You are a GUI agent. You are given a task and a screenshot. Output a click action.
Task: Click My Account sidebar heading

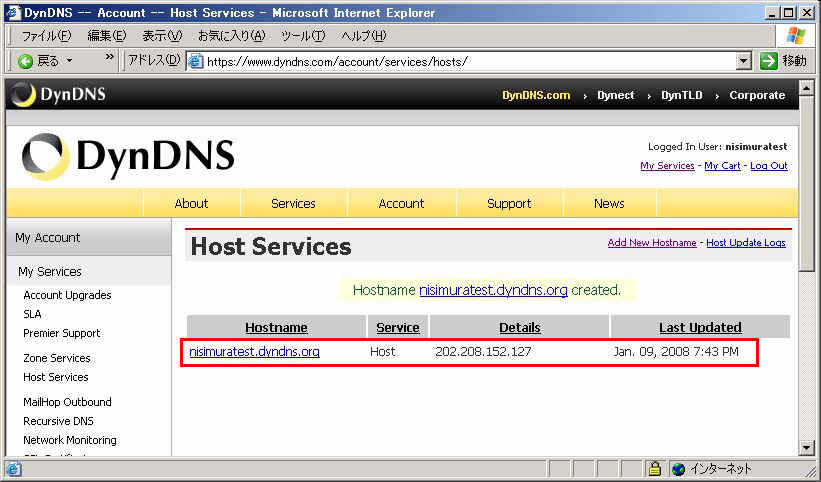(48, 238)
